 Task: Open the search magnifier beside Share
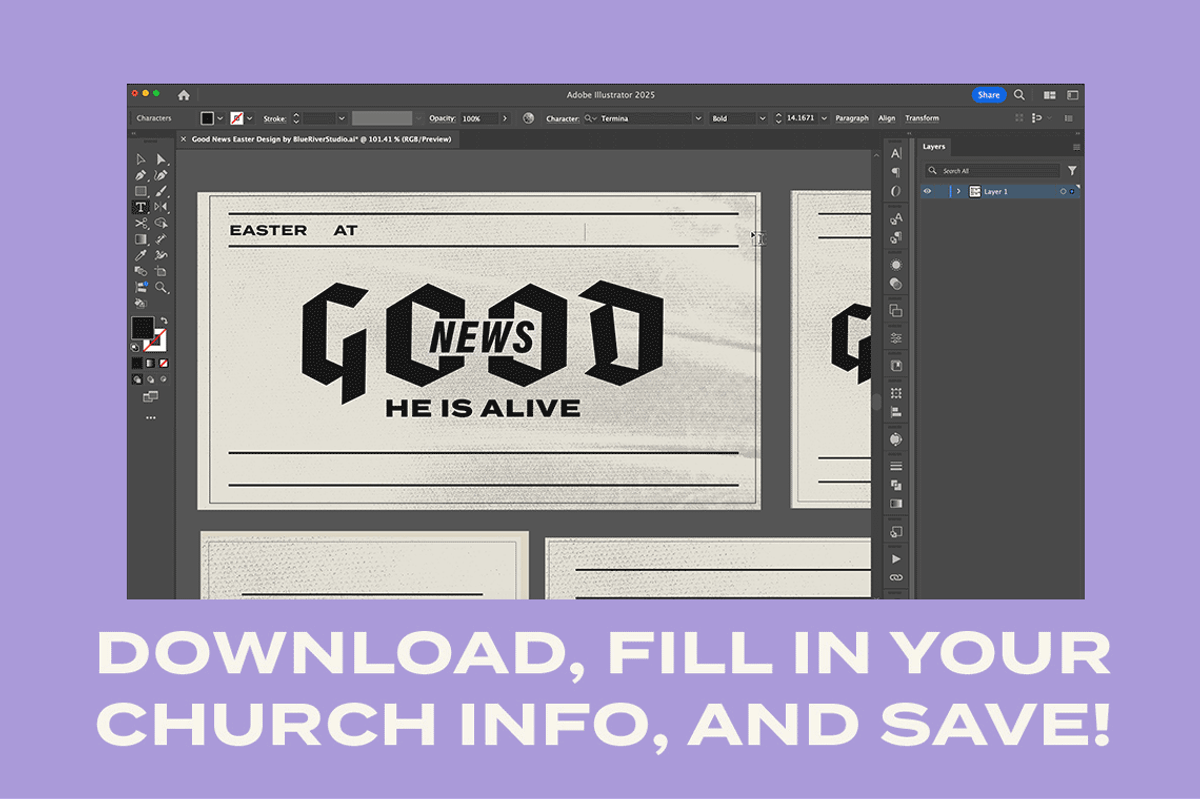[1019, 95]
